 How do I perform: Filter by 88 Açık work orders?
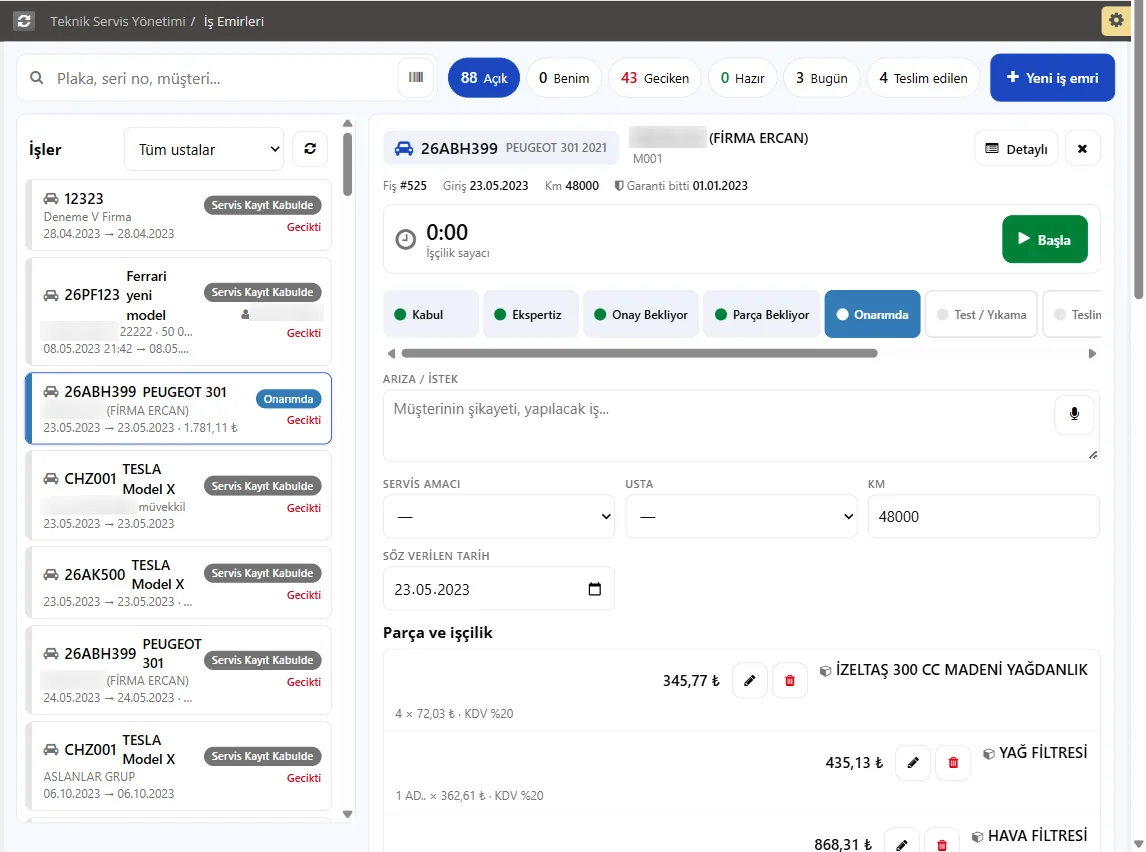[484, 77]
